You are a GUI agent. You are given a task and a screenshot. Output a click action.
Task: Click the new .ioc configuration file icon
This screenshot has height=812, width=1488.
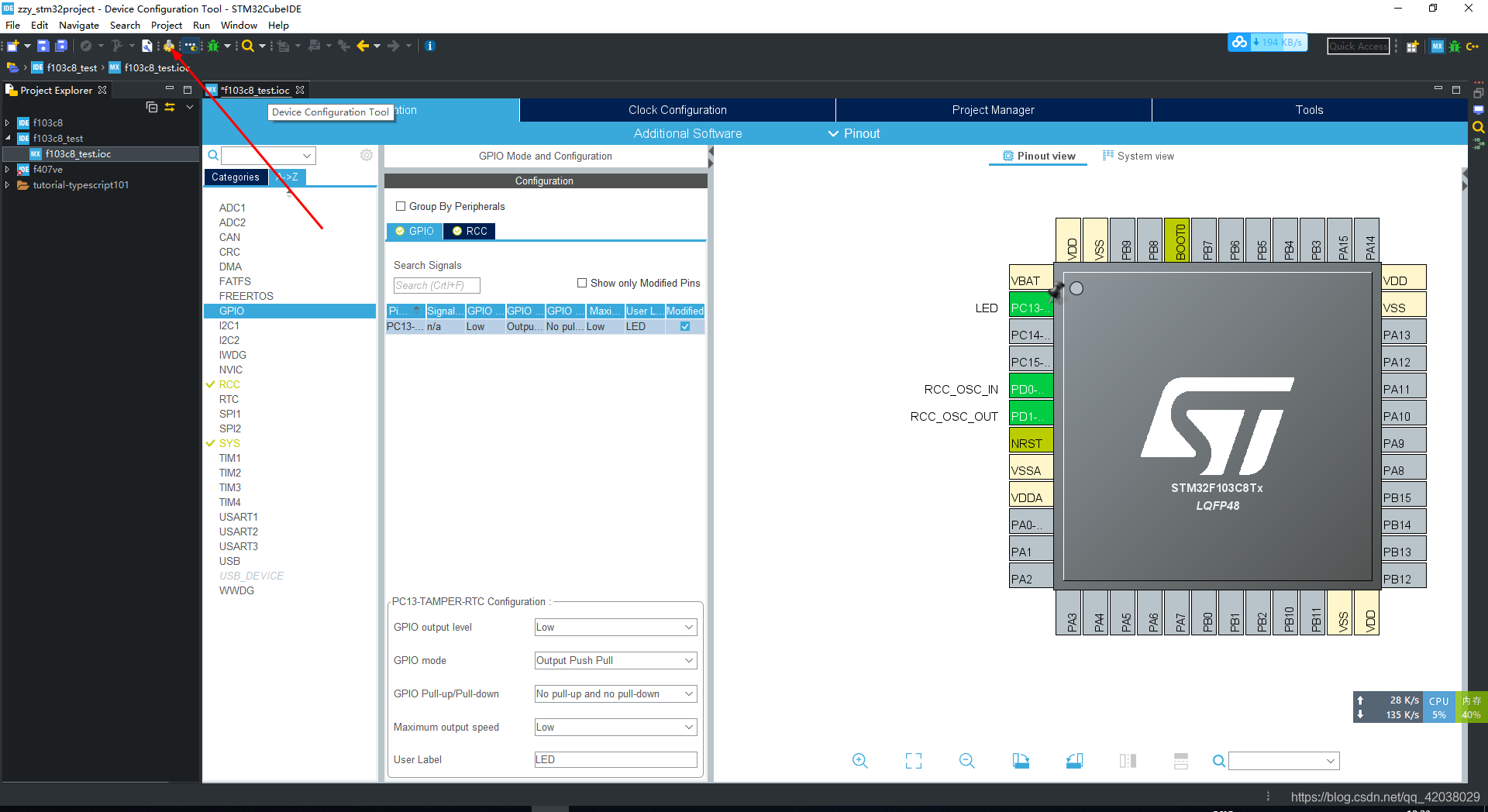coord(146,46)
